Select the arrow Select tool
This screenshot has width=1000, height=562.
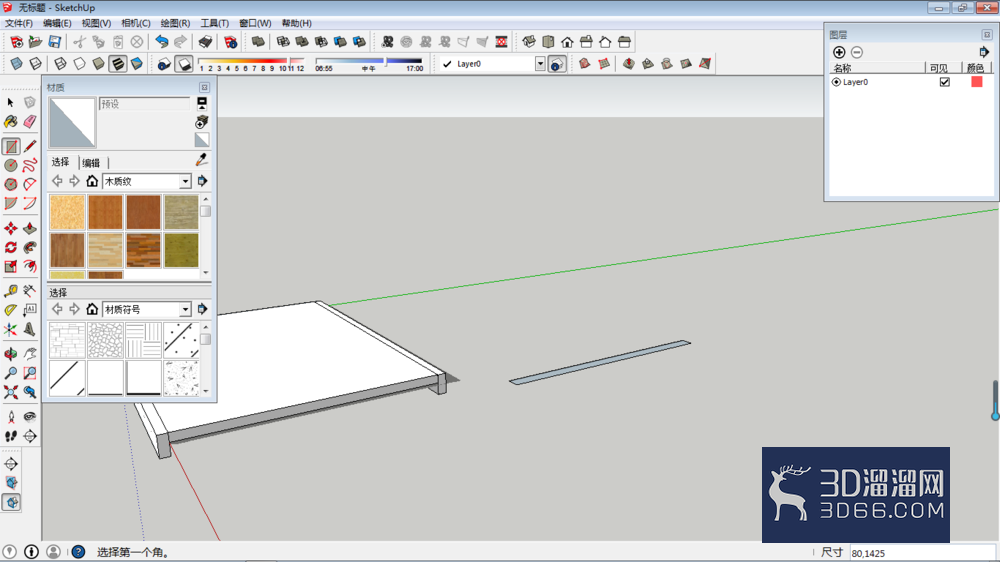[x=11, y=103]
